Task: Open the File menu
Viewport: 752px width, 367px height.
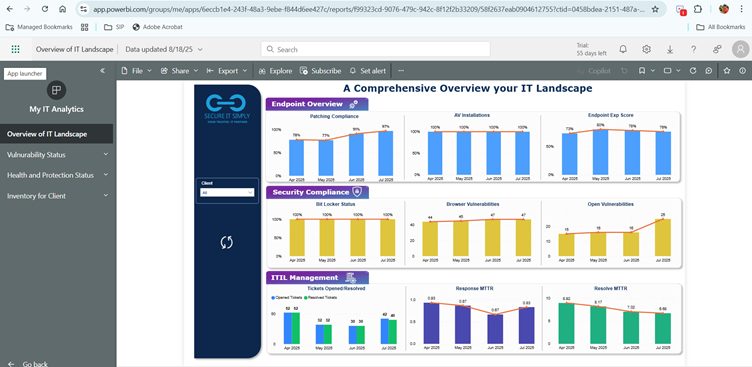Action: click(137, 71)
